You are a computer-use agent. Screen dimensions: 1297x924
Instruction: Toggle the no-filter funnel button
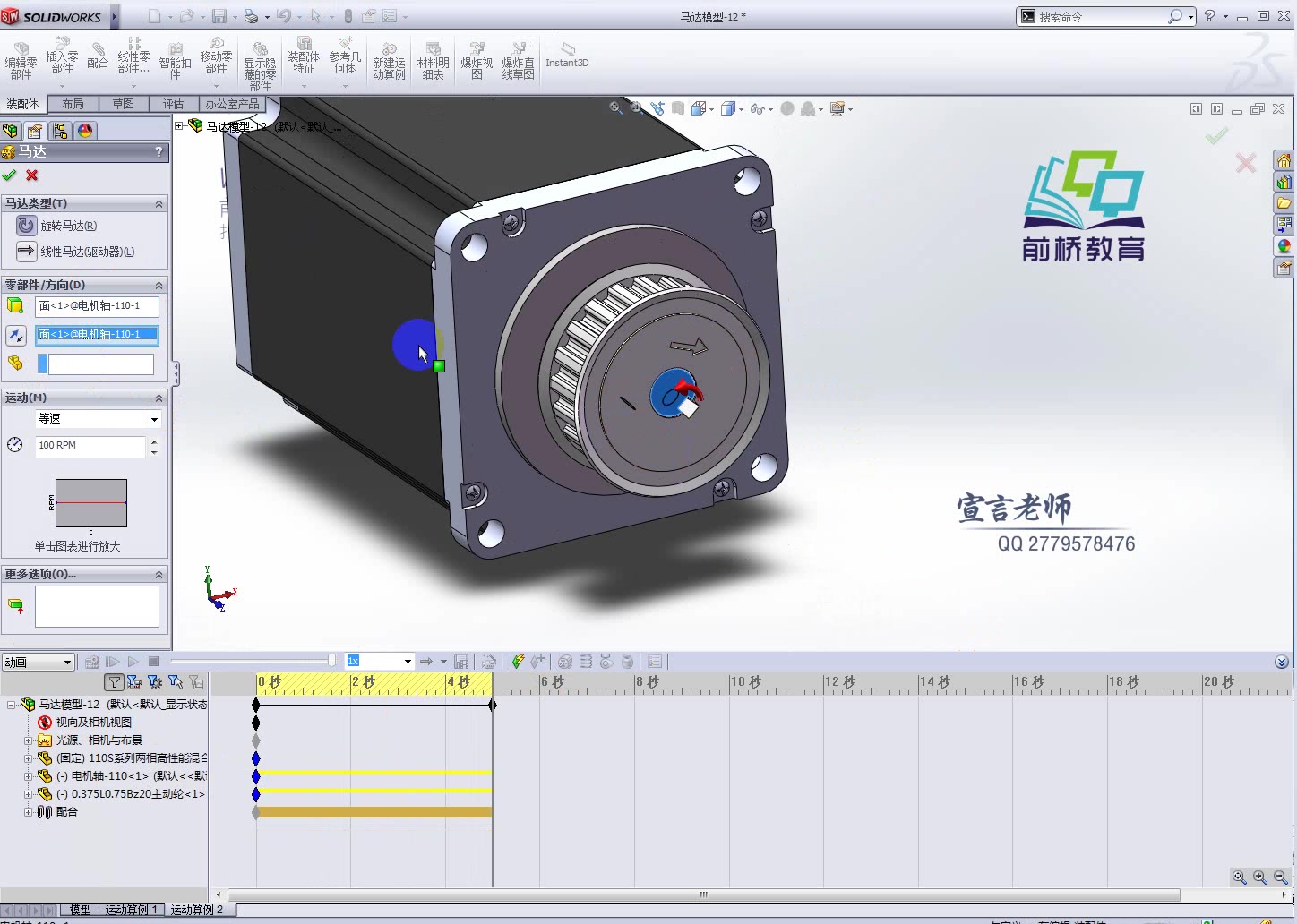pos(114,682)
